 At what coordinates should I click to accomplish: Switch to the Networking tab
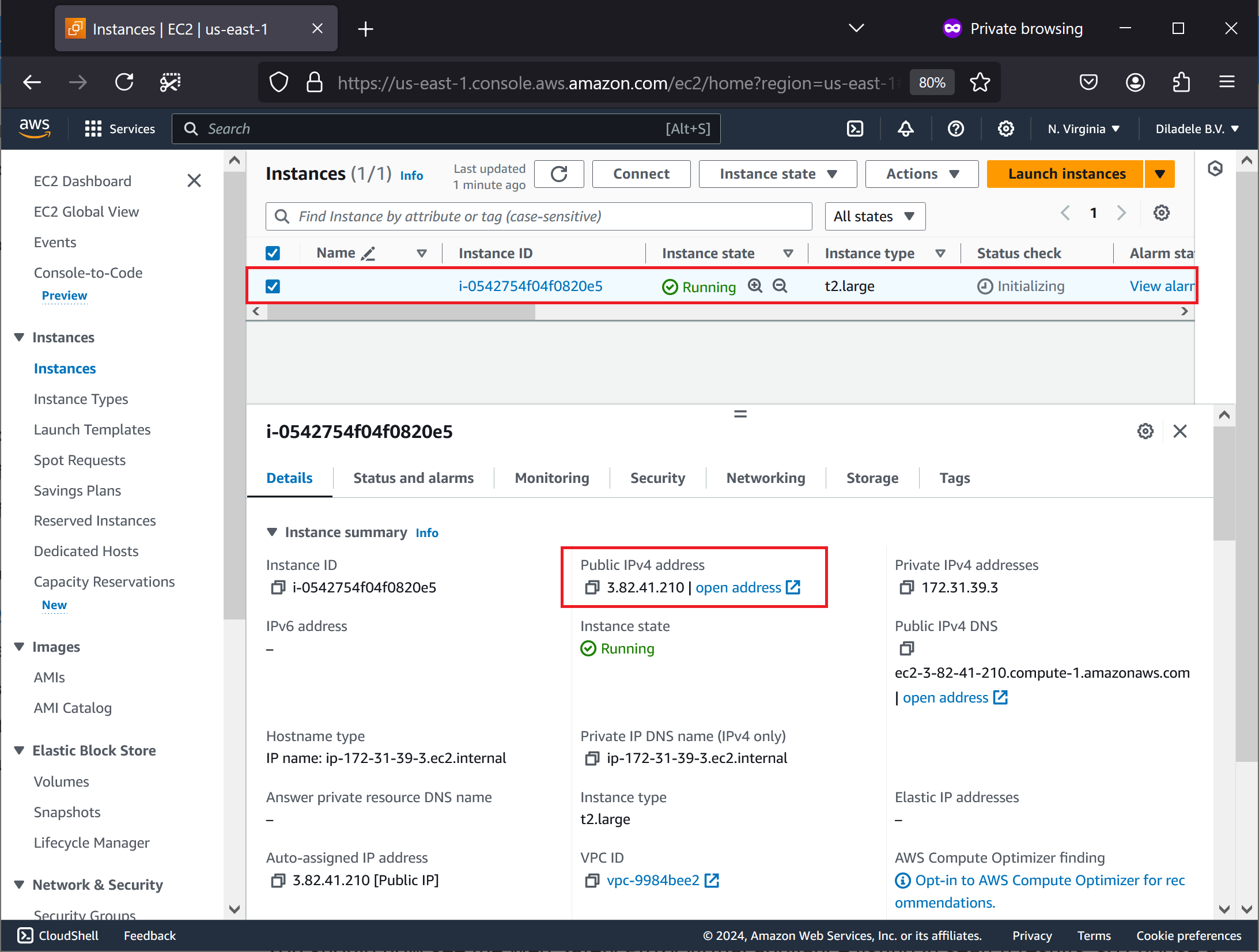[x=765, y=478]
